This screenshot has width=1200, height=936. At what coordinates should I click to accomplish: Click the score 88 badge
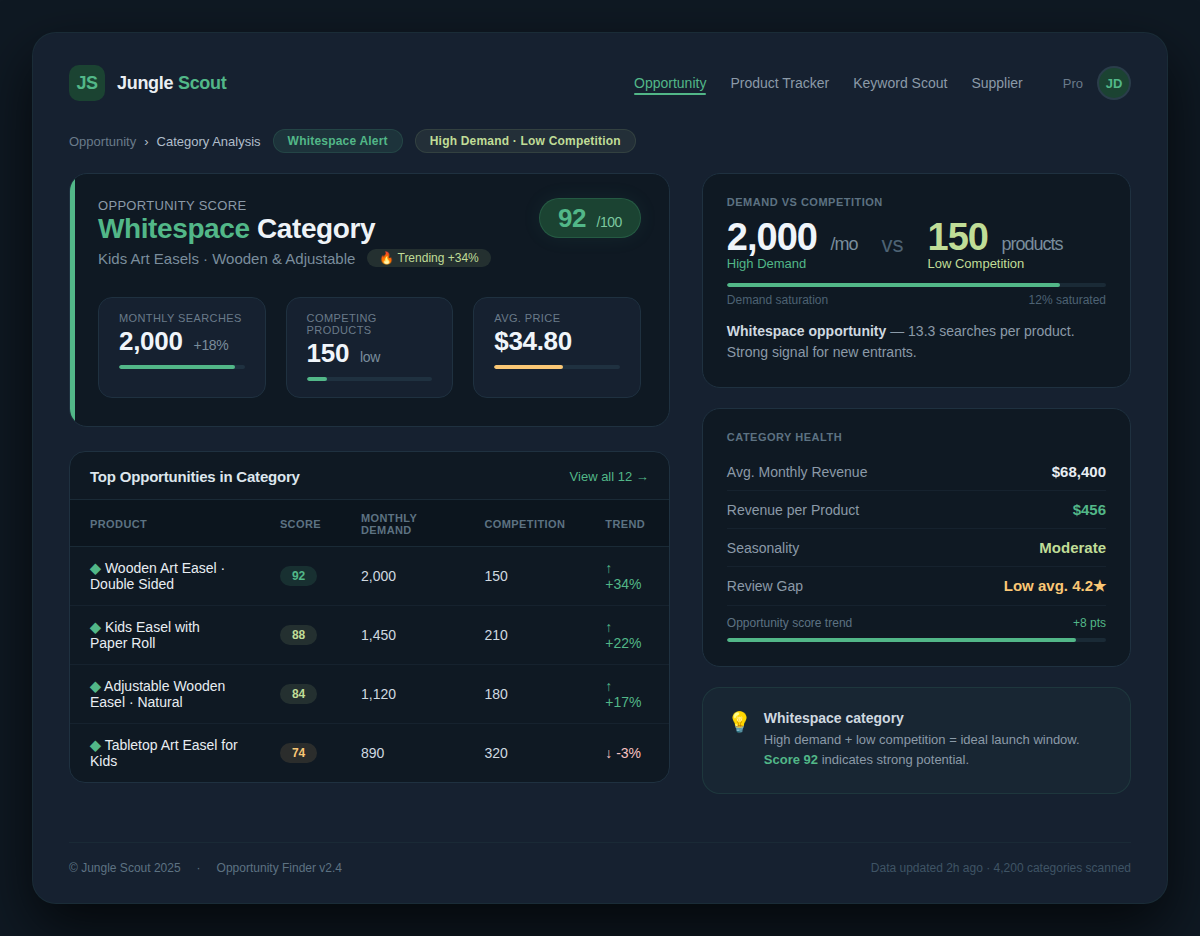point(298,635)
